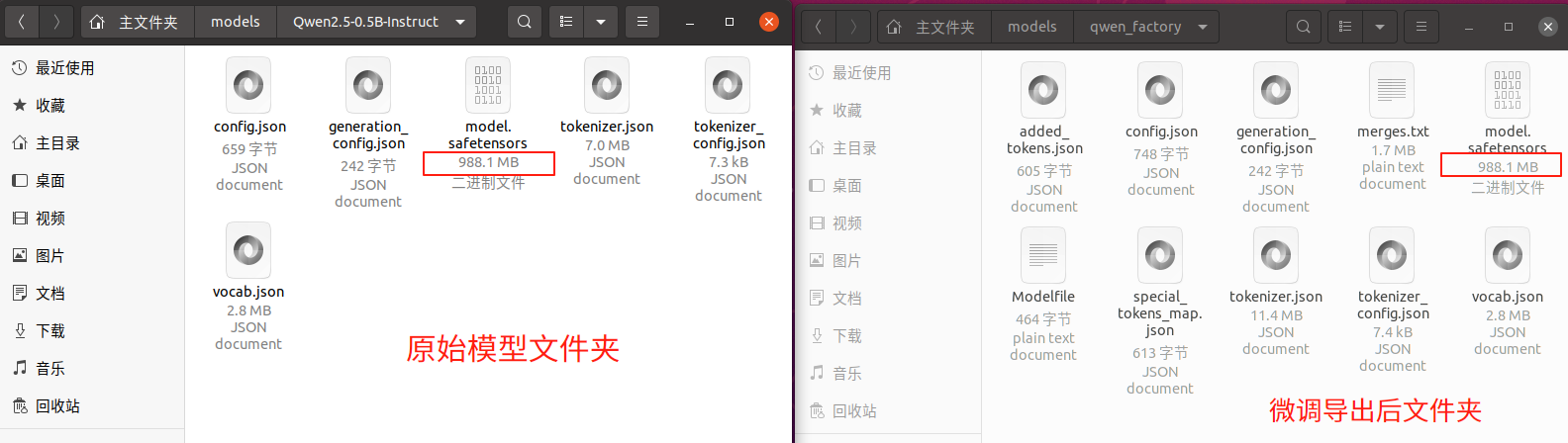Open hamburger menu in qwen_factory window
The height and width of the screenshot is (443, 1568).
[x=1421, y=27]
